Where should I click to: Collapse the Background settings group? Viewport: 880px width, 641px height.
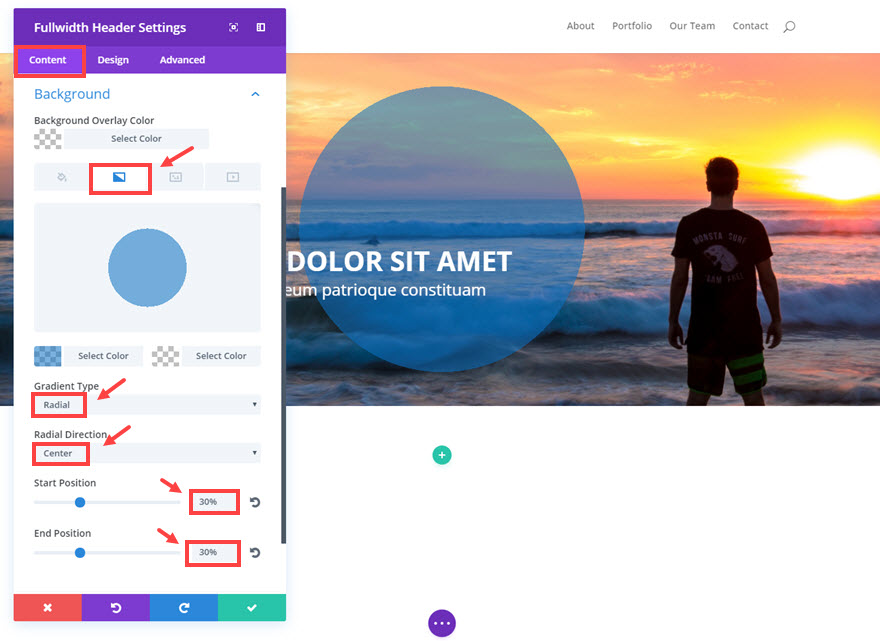coord(255,94)
